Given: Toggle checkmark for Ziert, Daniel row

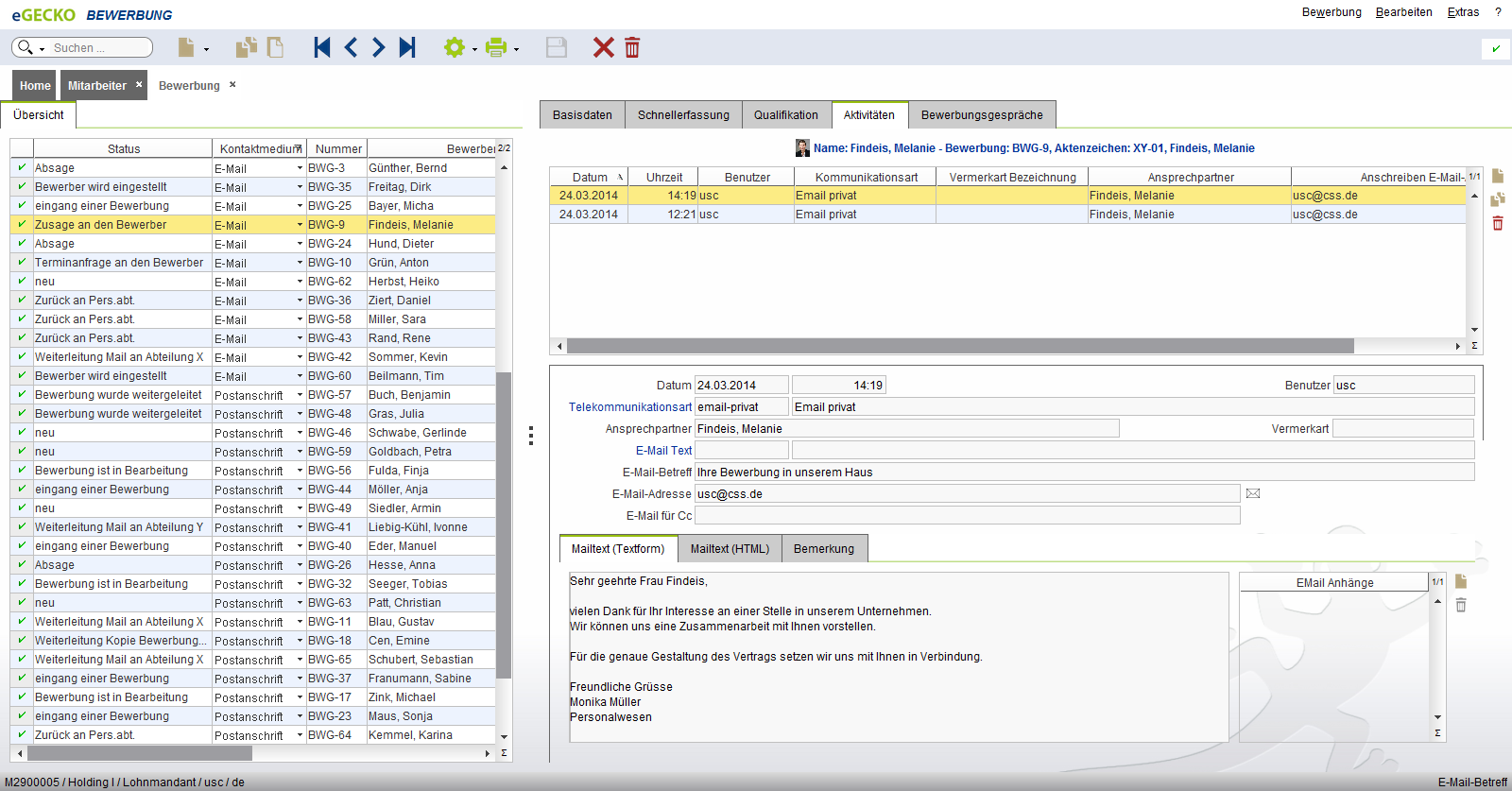Looking at the screenshot, I should [x=22, y=300].
